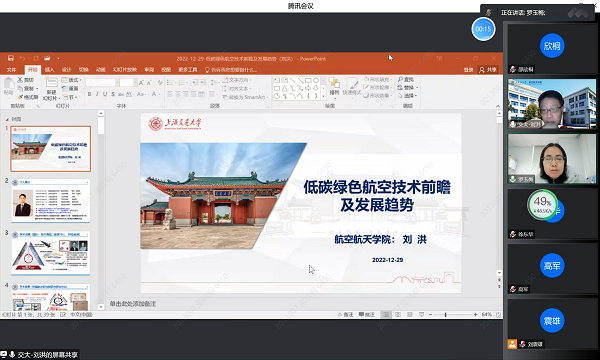Select slide 2 thumbnail with portrait photo
The width and height of the screenshot is (600, 360).
(51, 200)
